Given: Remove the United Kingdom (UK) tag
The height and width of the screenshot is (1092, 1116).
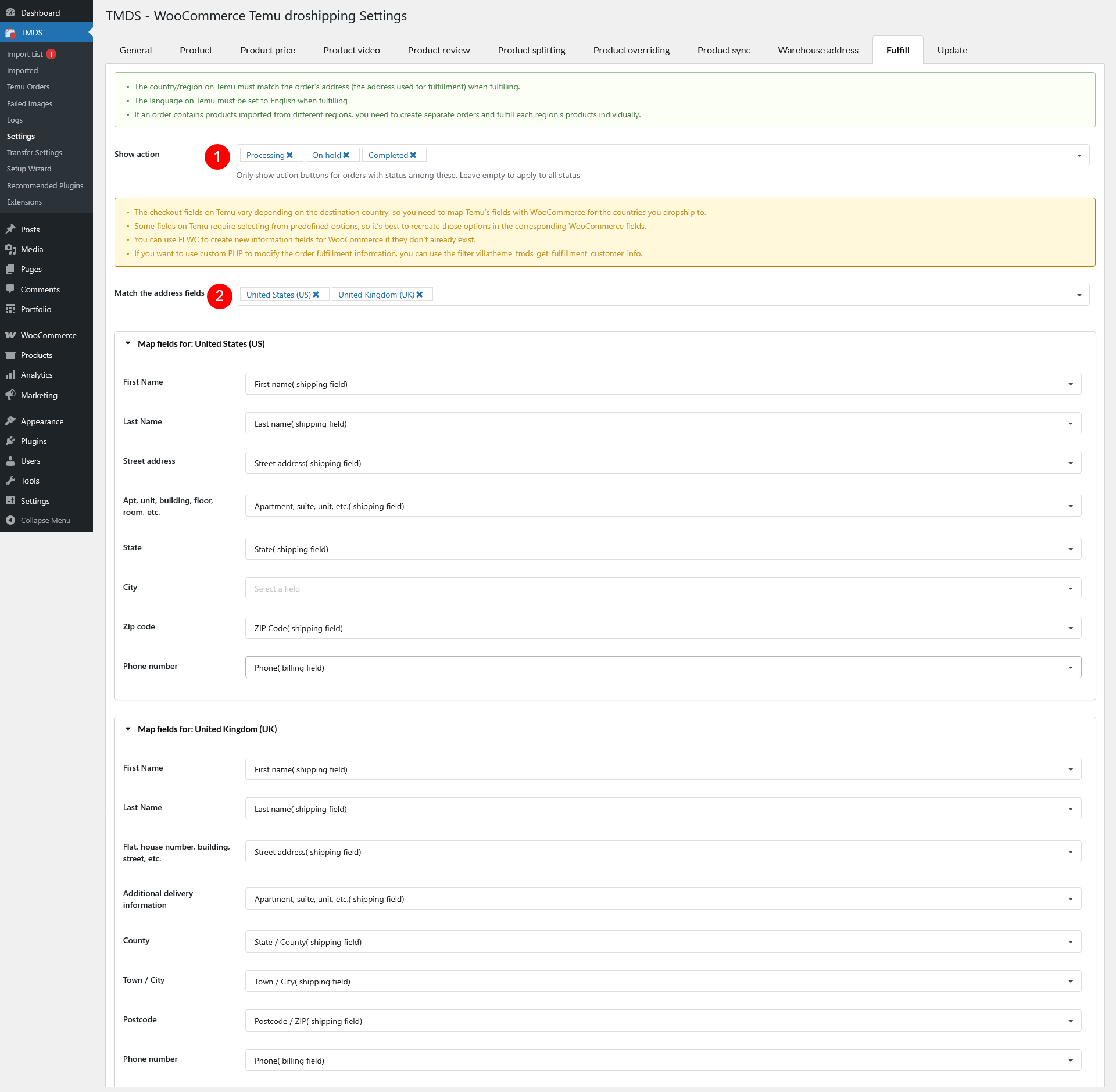Looking at the screenshot, I should [x=420, y=295].
